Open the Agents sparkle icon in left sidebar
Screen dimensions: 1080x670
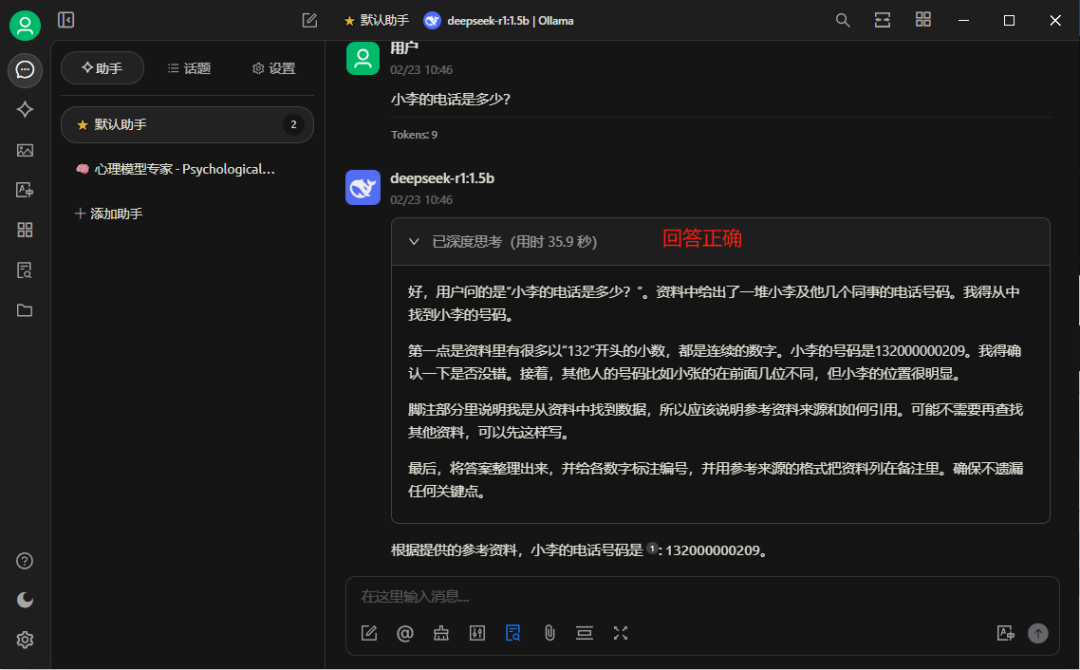(25, 110)
